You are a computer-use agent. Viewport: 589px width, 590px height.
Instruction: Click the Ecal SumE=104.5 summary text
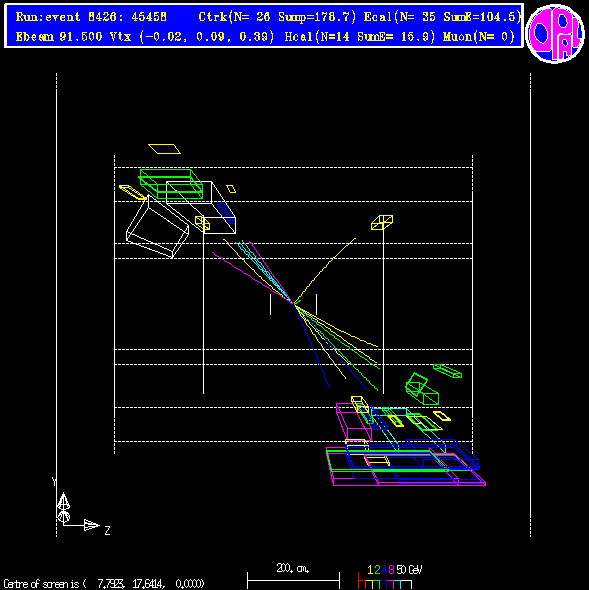(443, 17)
